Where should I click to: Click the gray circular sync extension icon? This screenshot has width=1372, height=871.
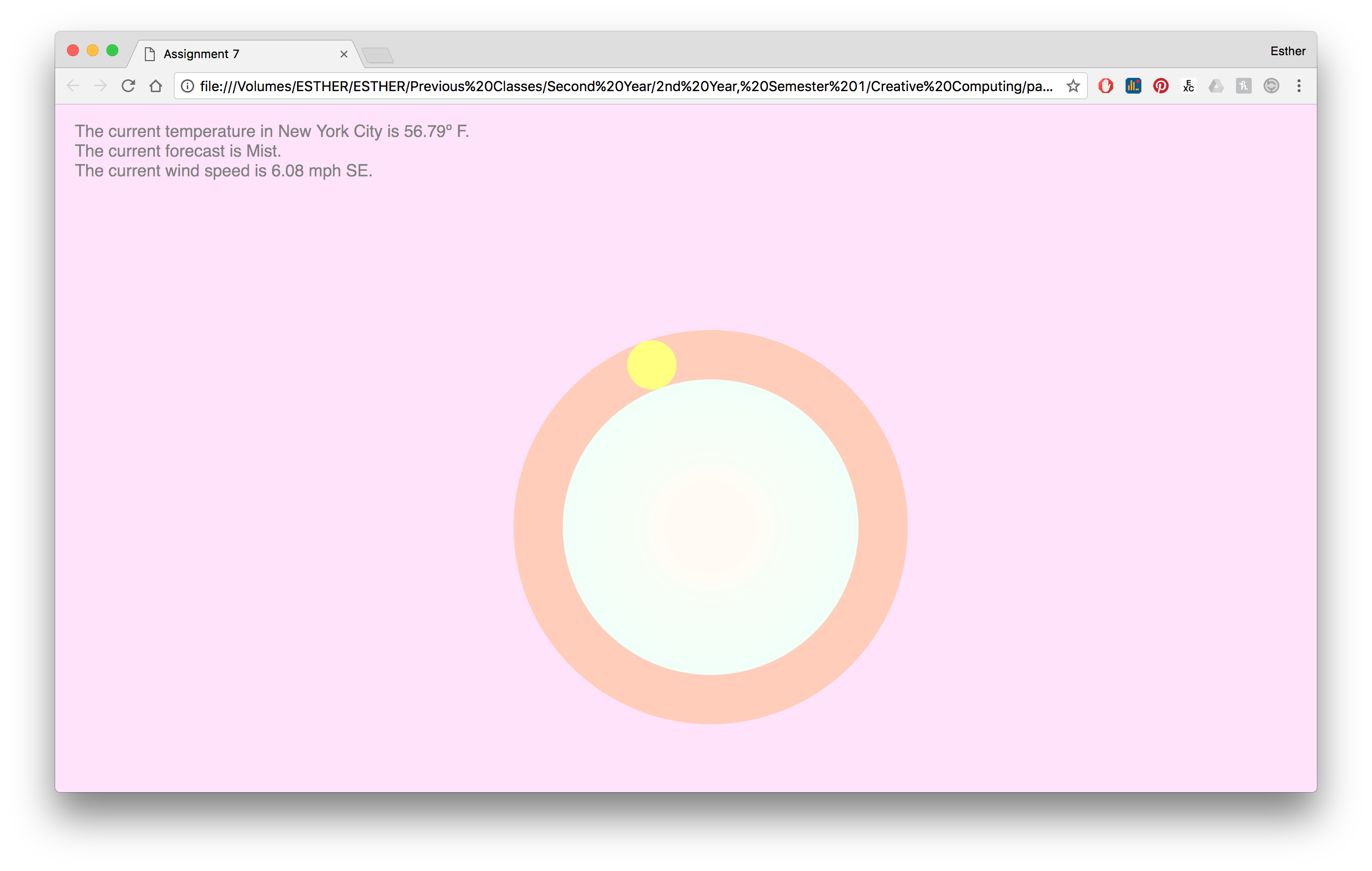click(1271, 86)
